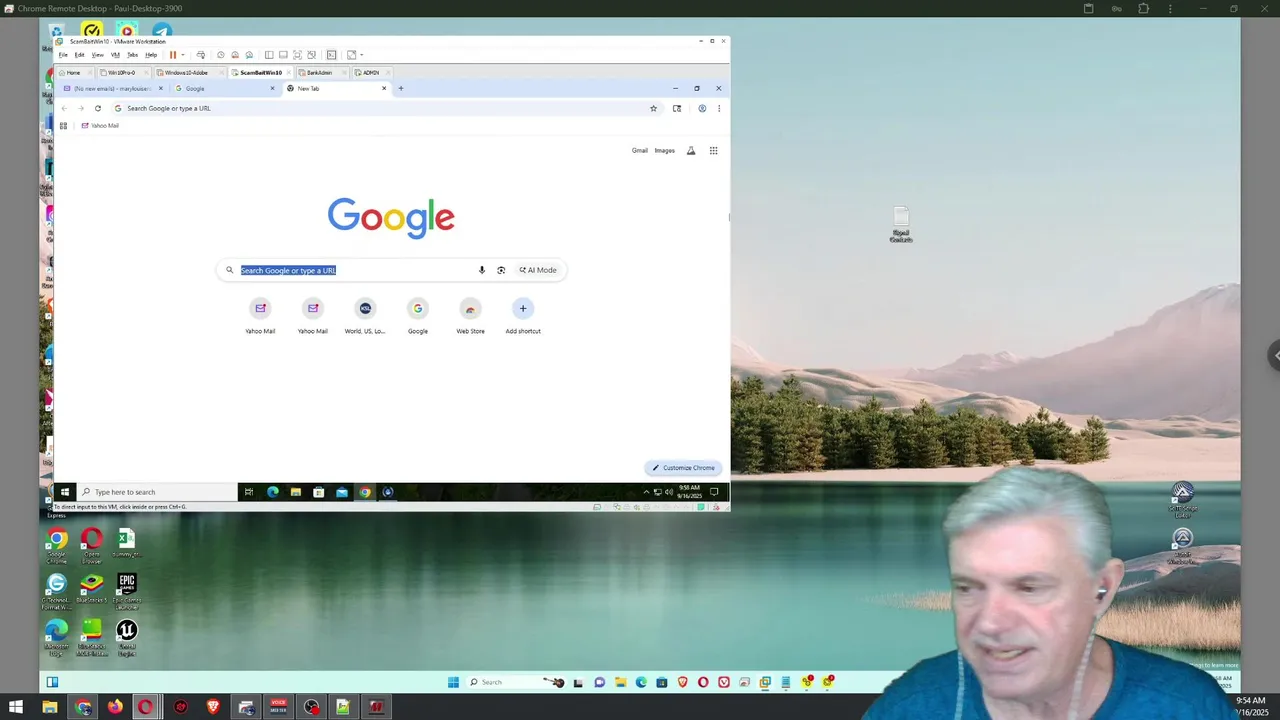Open the Tabs menu in VMware Workstation
The height and width of the screenshot is (720, 1280).
point(132,55)
